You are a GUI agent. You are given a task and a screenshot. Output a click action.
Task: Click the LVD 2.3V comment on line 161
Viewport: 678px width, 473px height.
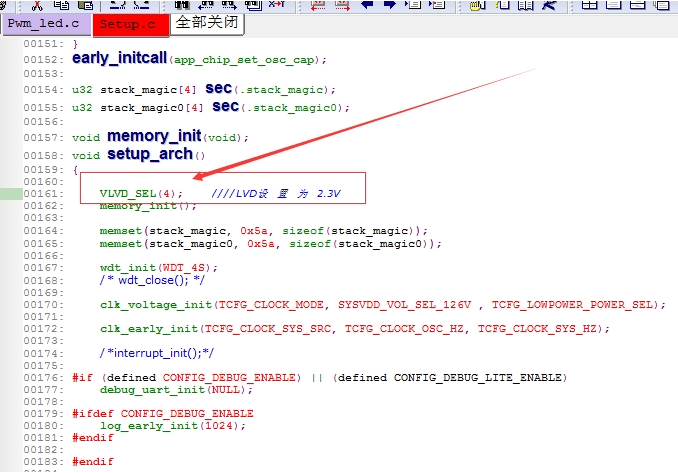[x=276, y=193]
